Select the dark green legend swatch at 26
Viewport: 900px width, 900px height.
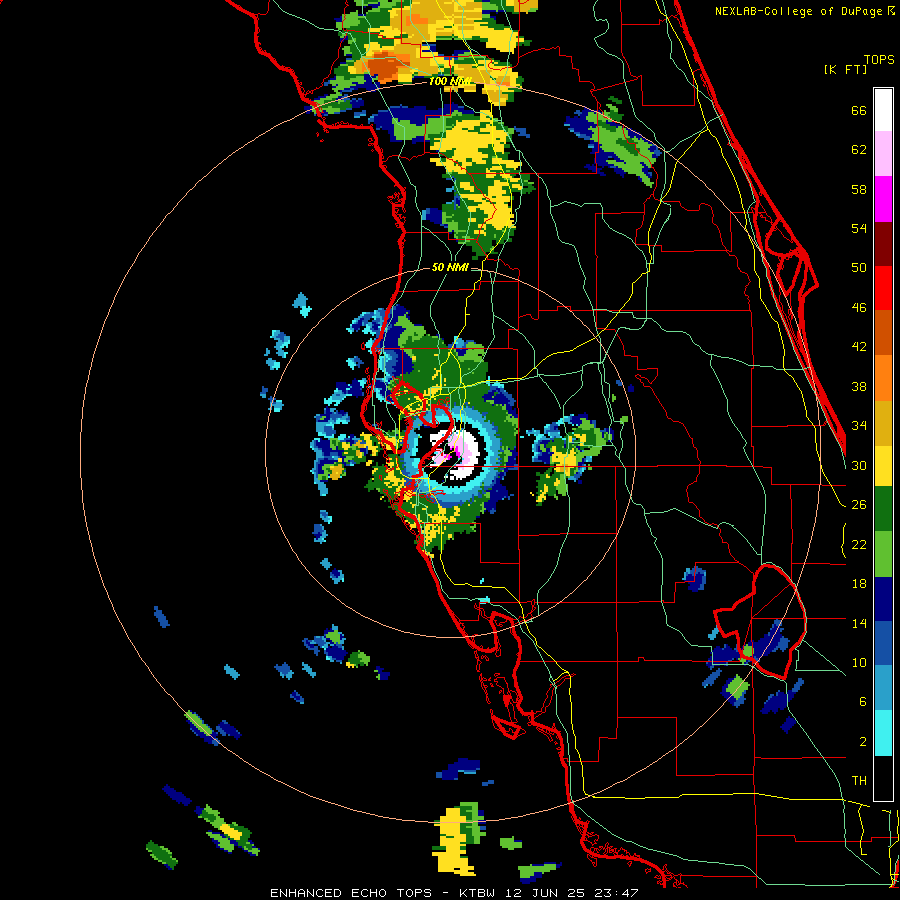[883, 509]
